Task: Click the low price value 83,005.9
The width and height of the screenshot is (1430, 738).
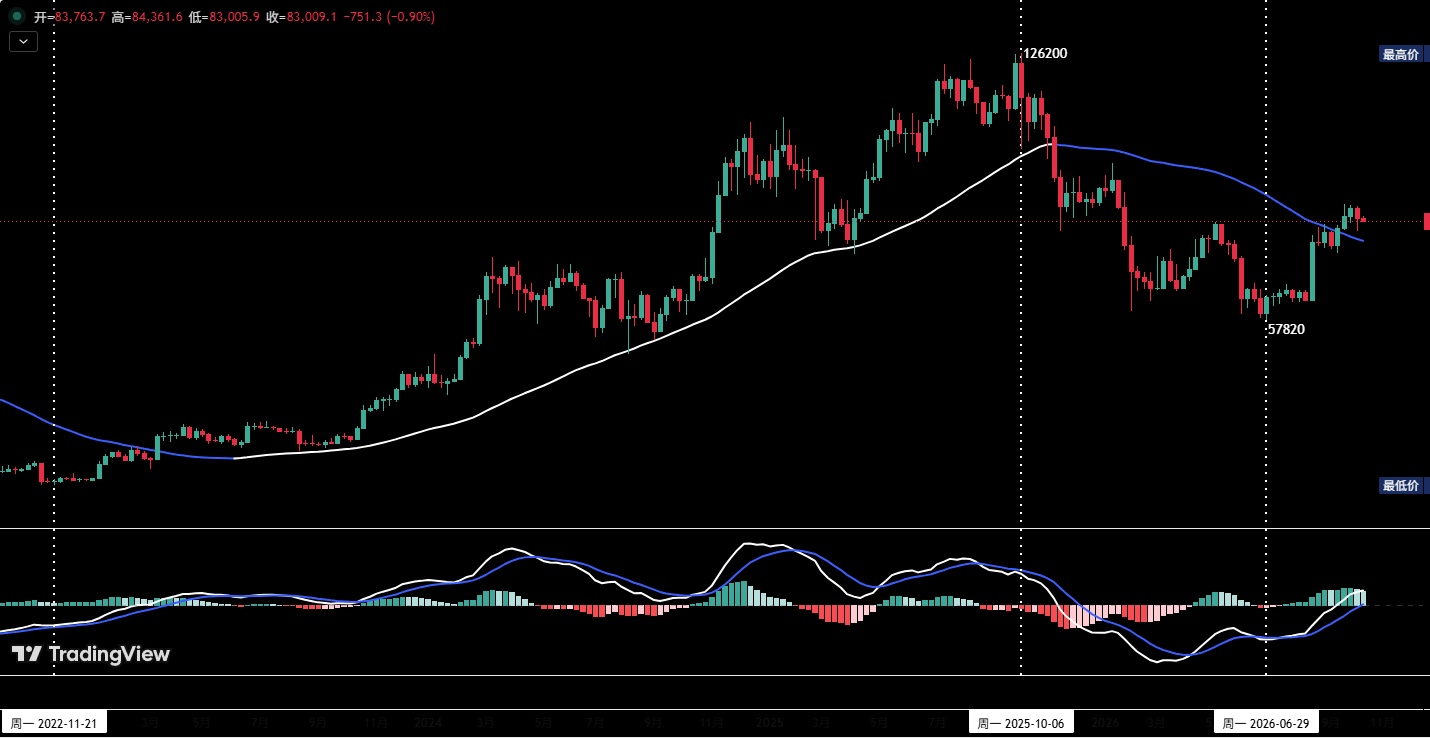Action: (234, 17)
